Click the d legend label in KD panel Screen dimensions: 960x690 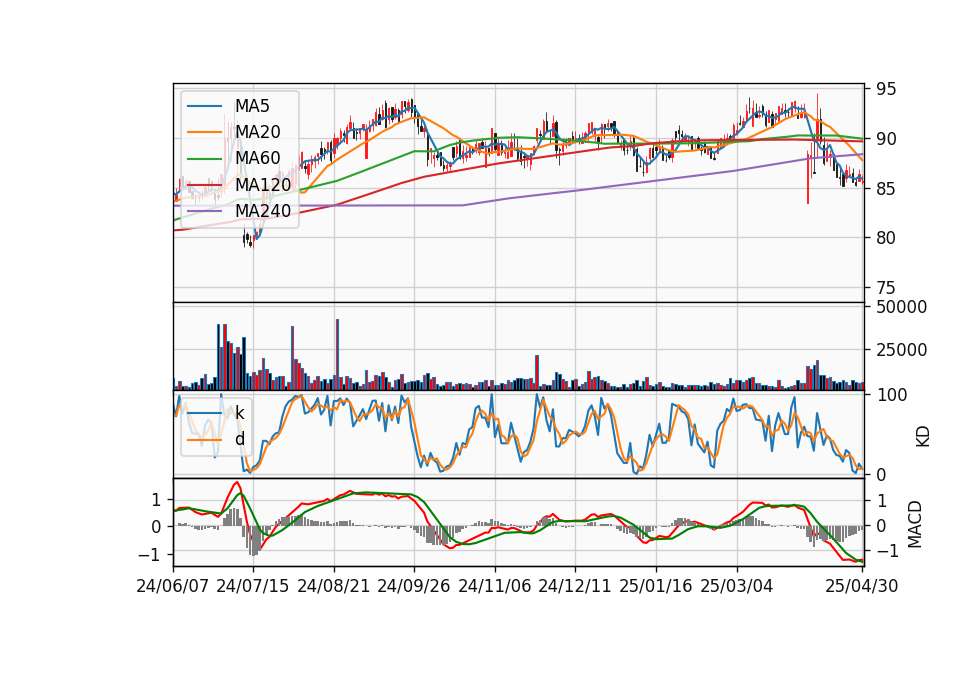(240, 439)
